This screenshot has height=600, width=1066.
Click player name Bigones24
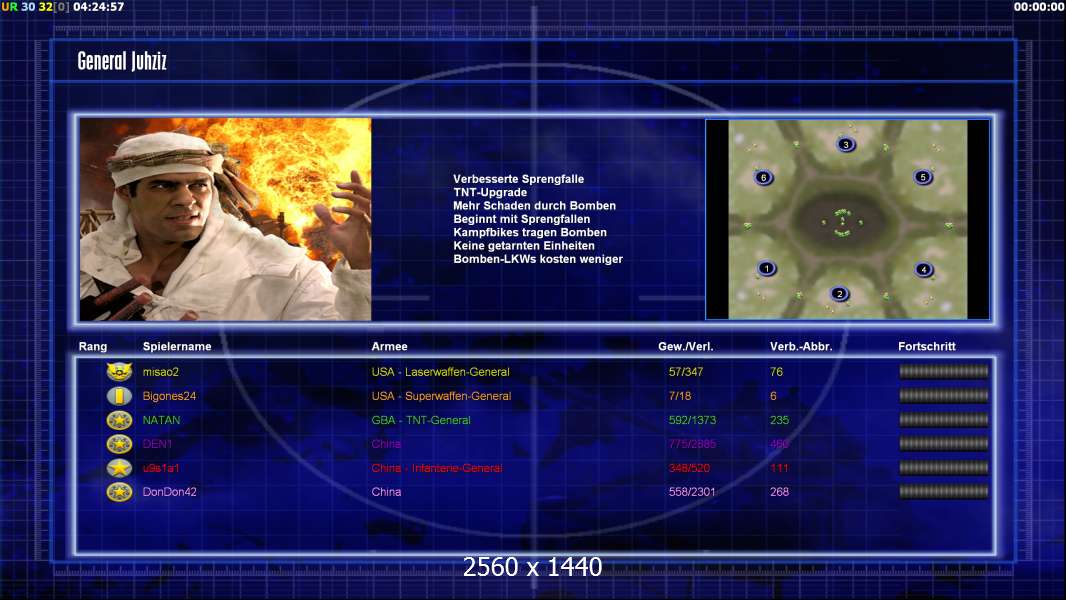169,396
